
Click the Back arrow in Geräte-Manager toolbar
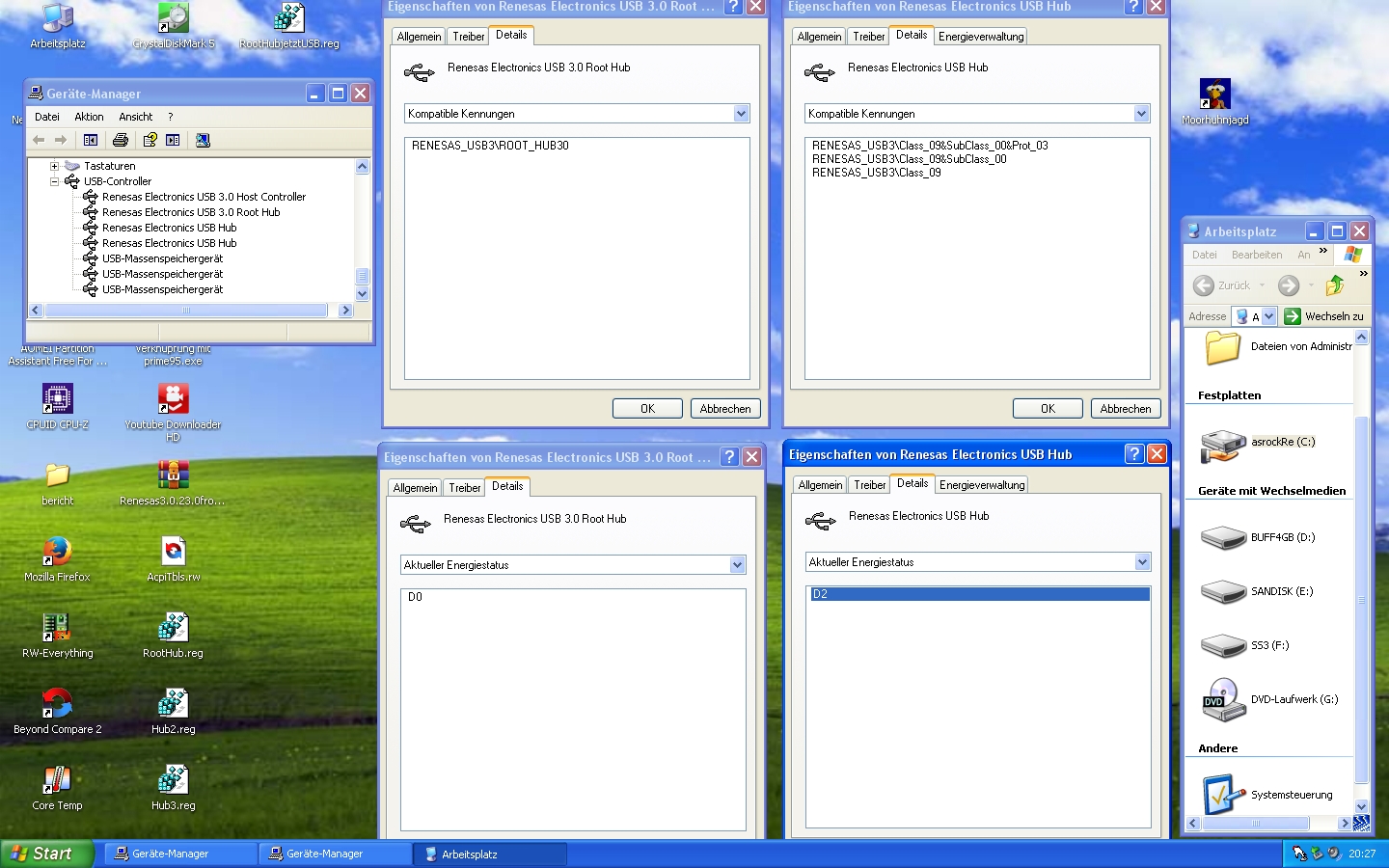39,140
